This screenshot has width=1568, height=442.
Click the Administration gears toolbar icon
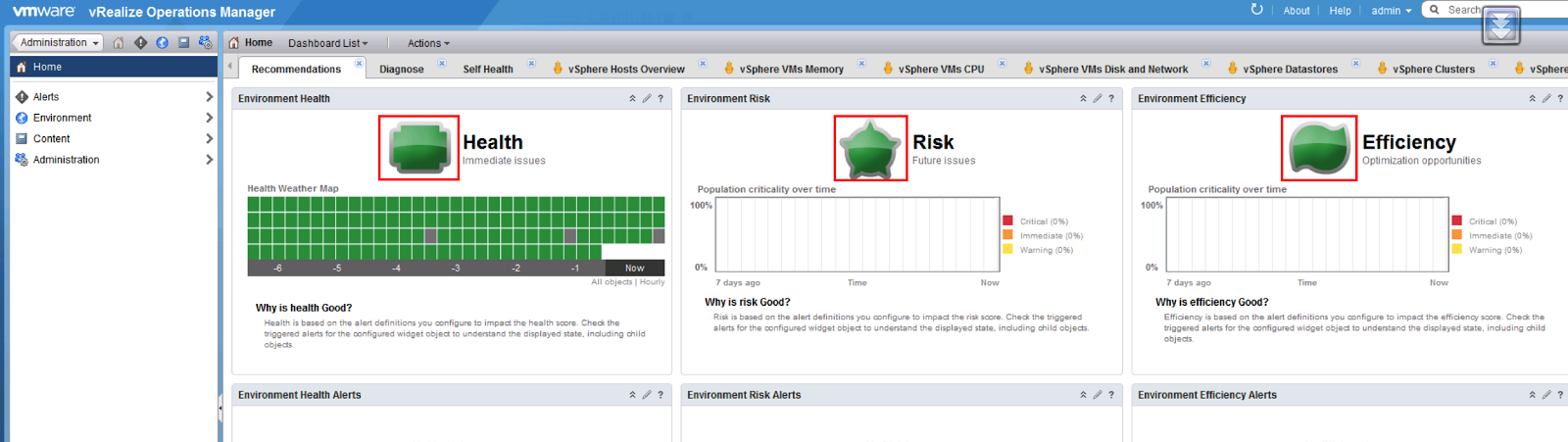click(x=205, y=43)
